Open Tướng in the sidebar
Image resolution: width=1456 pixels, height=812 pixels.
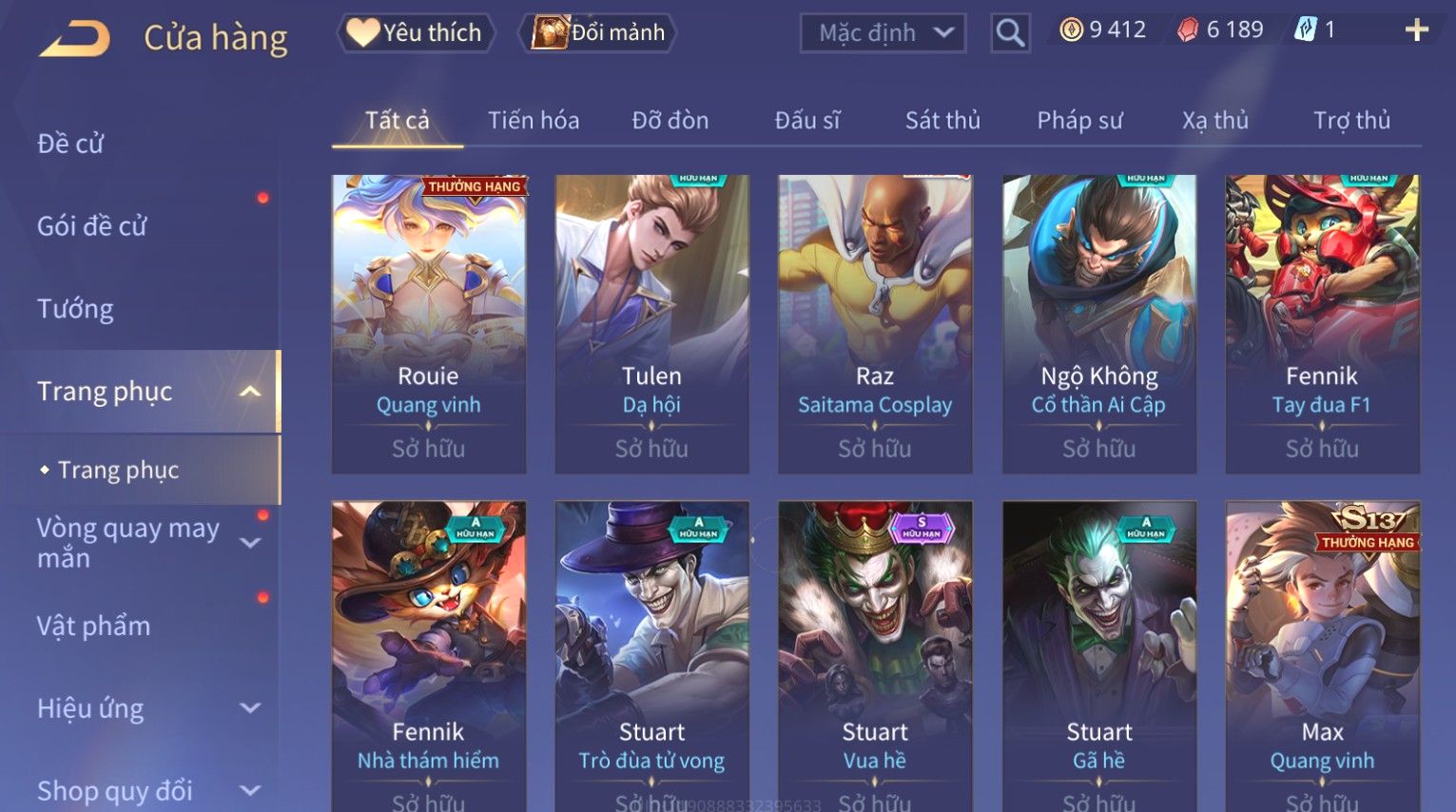tap(75, 309)
